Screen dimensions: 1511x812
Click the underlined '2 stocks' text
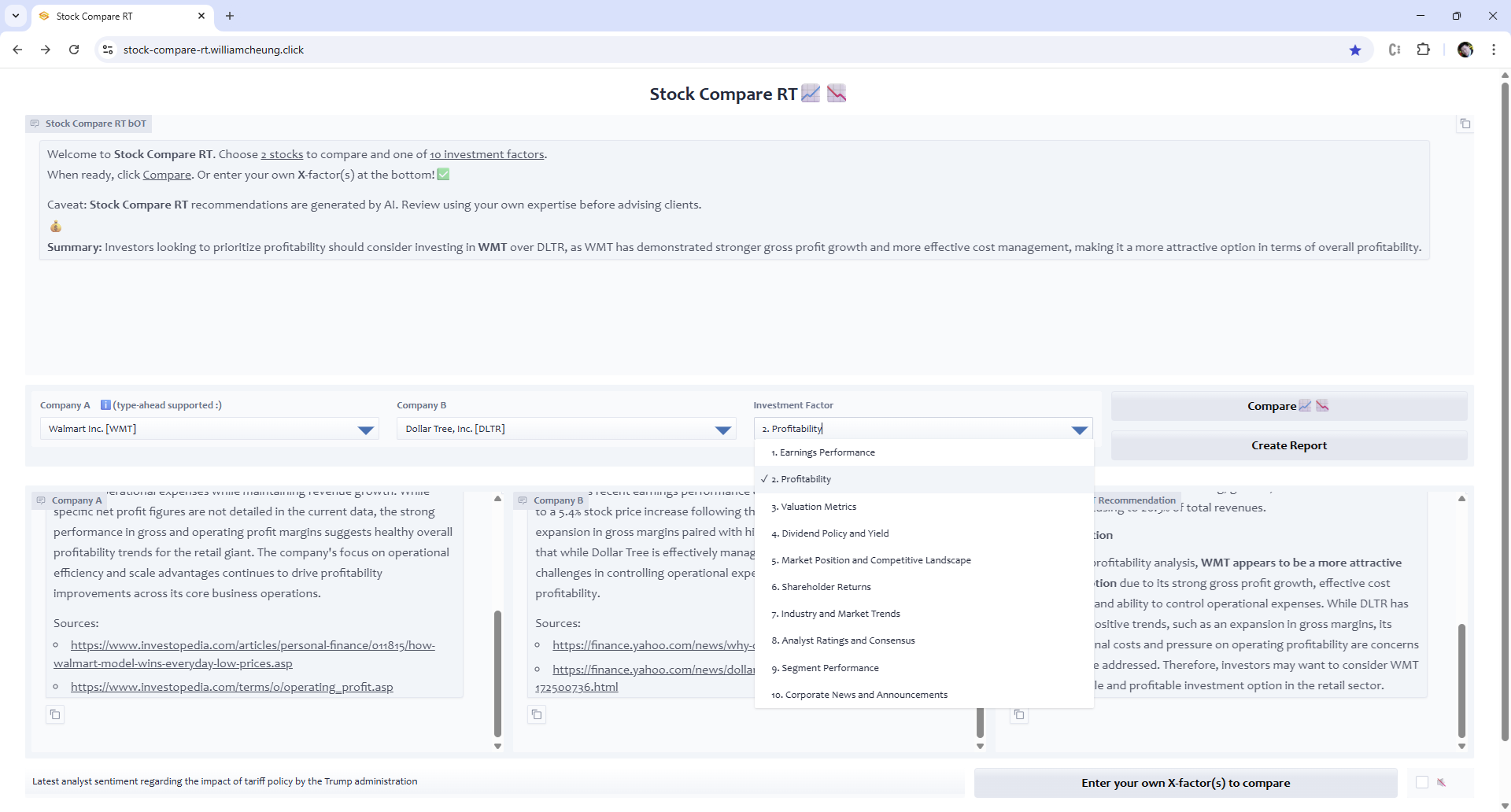coord(282,154)
